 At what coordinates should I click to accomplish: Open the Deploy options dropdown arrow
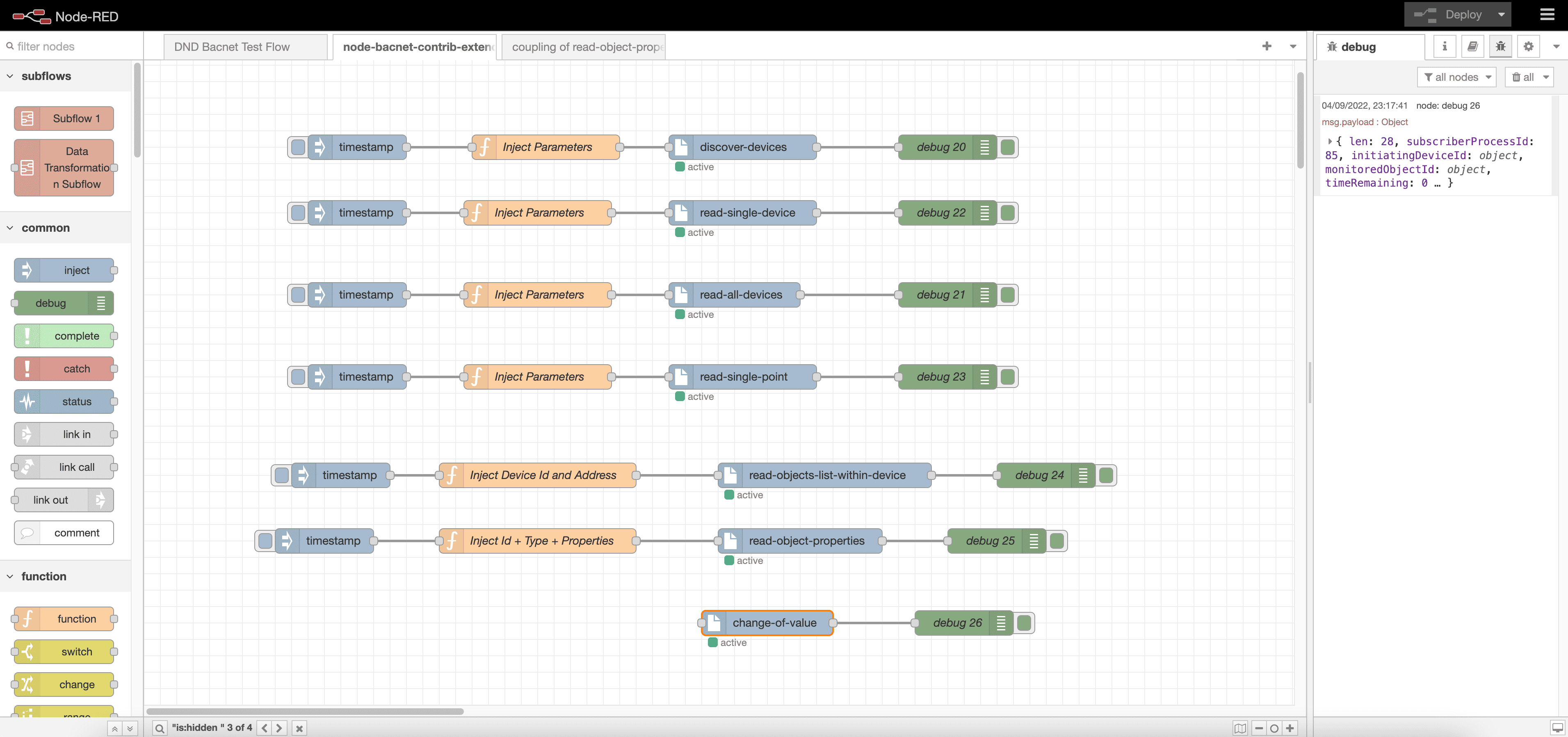click(x=1500, y=14)
